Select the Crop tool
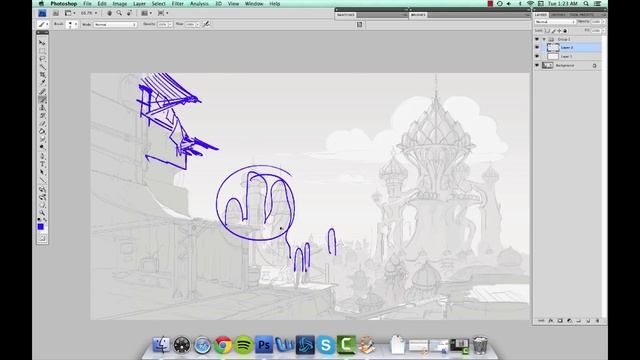The image size is (640, 360). pos(42,74)
